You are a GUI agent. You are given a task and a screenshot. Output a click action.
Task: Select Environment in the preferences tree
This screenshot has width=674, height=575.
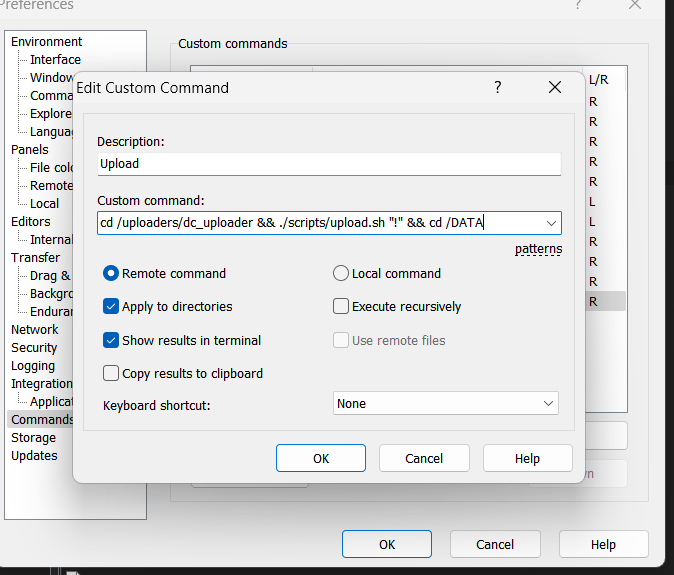tap(47, 42)
